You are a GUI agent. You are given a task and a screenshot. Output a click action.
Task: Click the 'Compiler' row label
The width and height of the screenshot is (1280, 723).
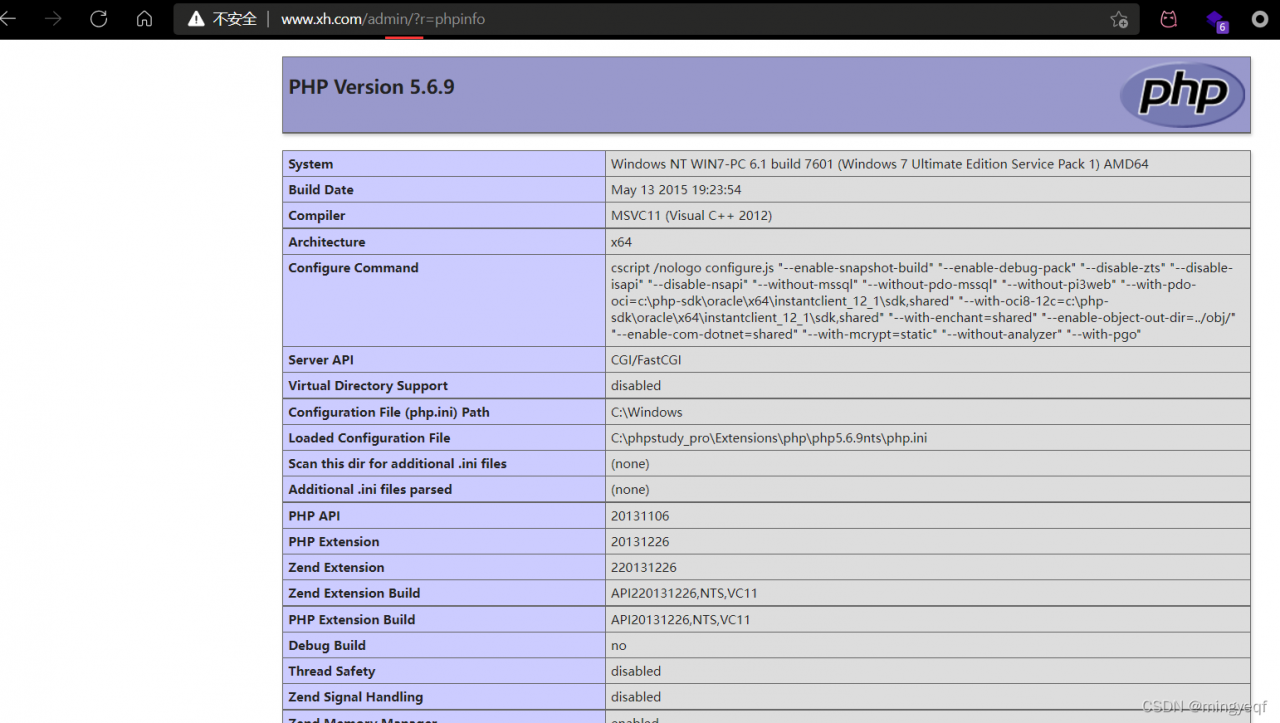pos(317,216)
